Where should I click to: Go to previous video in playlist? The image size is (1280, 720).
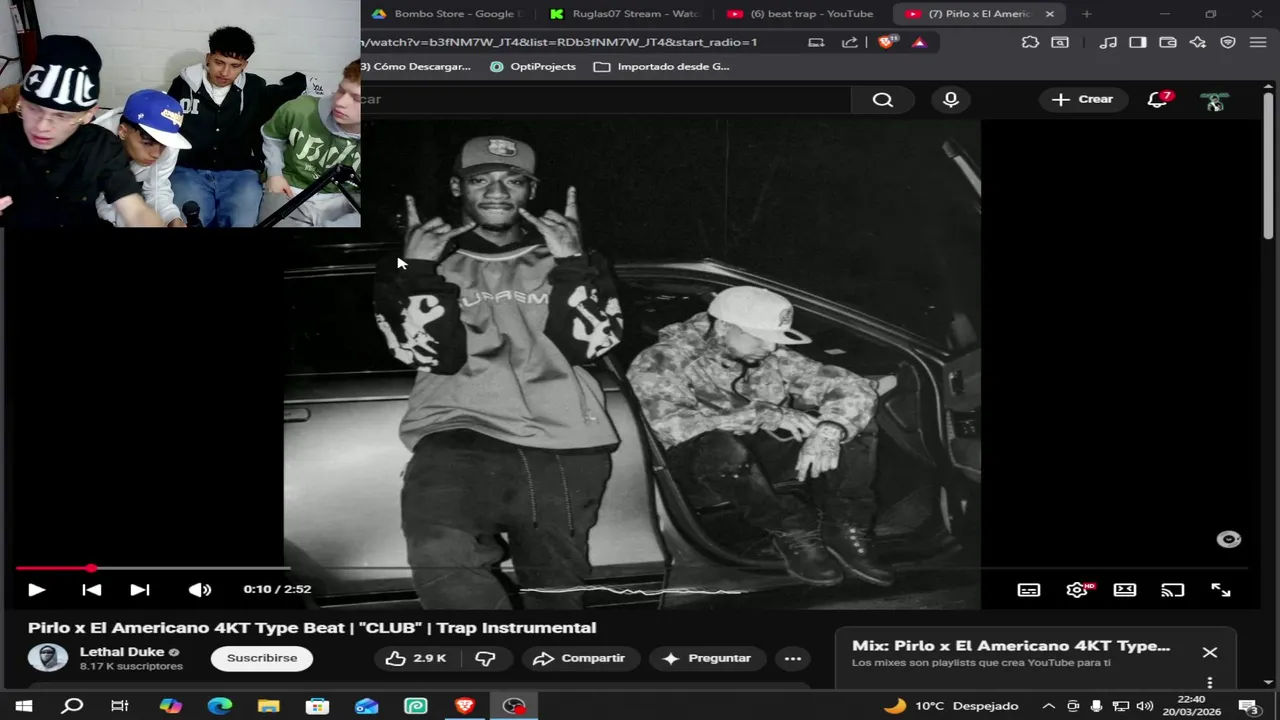point(91,590)
